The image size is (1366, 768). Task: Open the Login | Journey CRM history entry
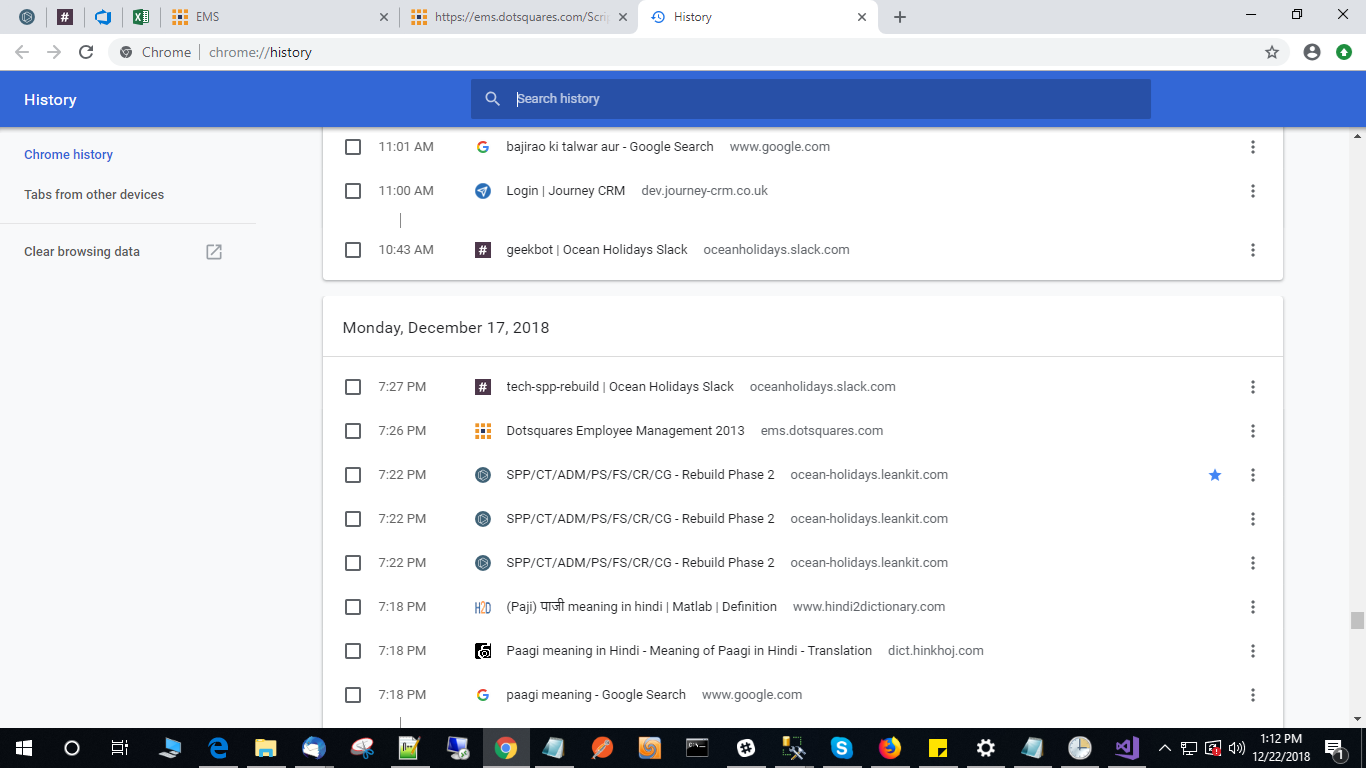tap(566, 191)
